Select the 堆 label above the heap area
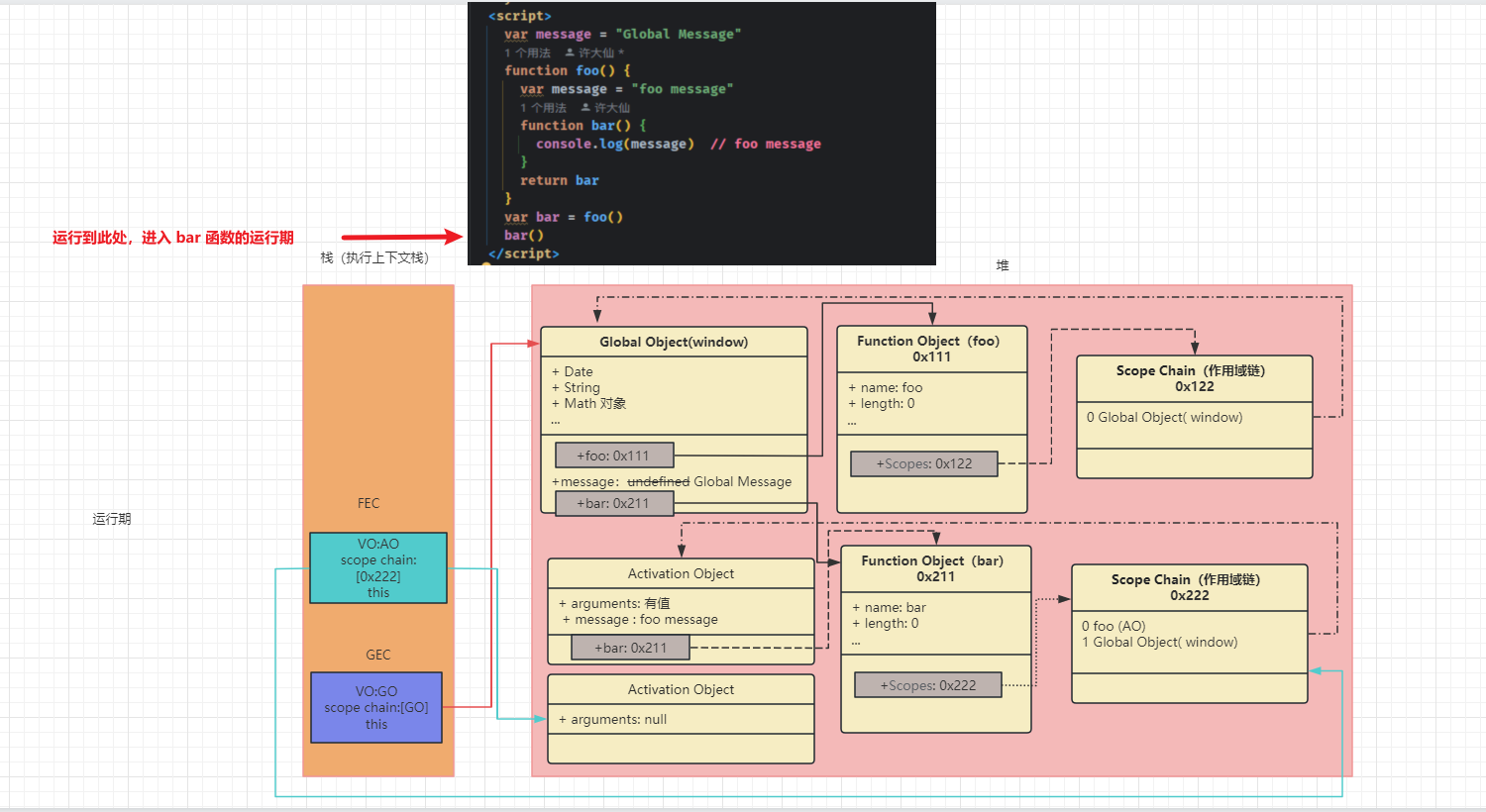1486x812 pixels. pyautogui.click(x=1003, y=265)
